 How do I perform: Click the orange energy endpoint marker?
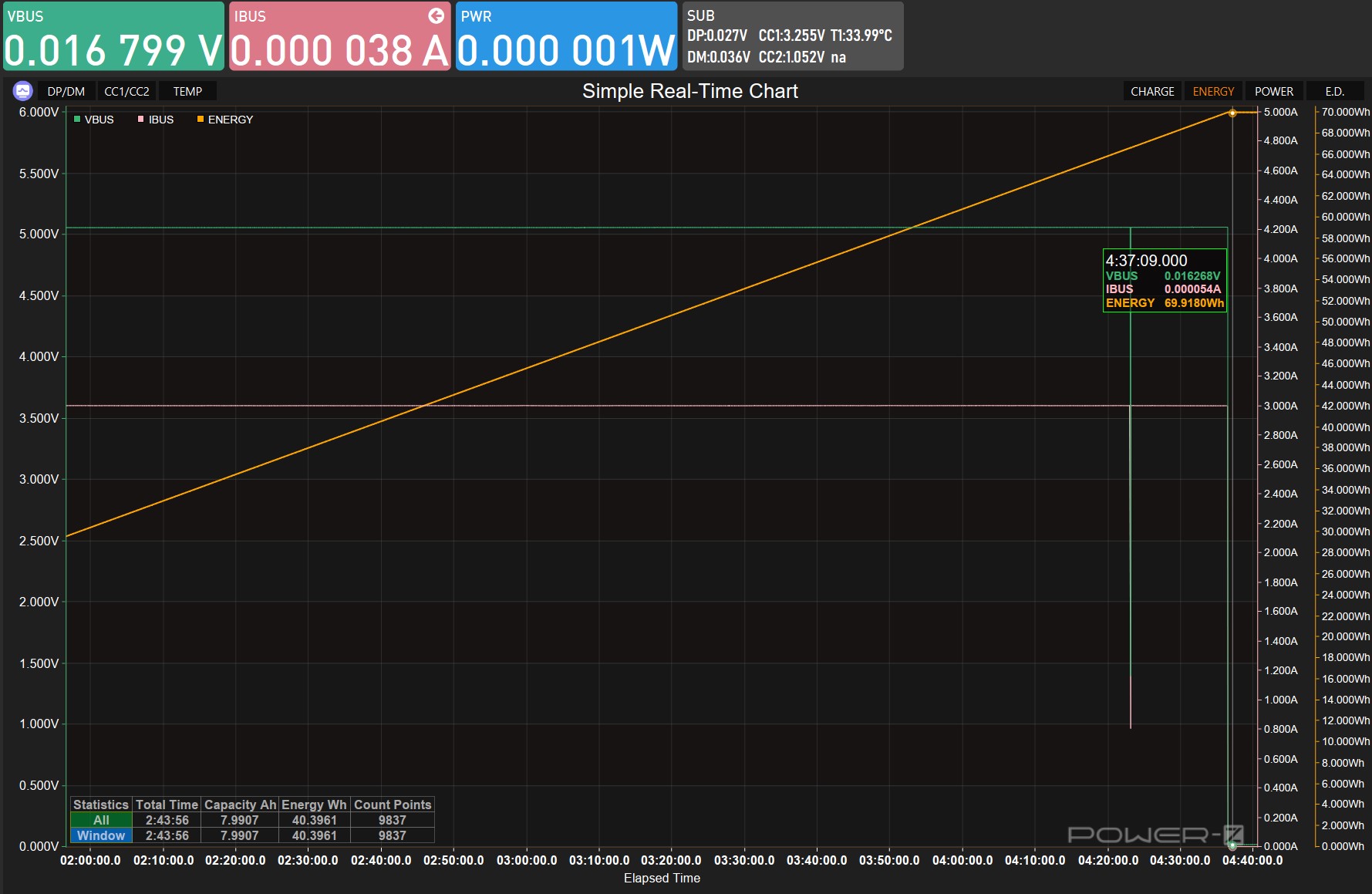coord(1232,113)
